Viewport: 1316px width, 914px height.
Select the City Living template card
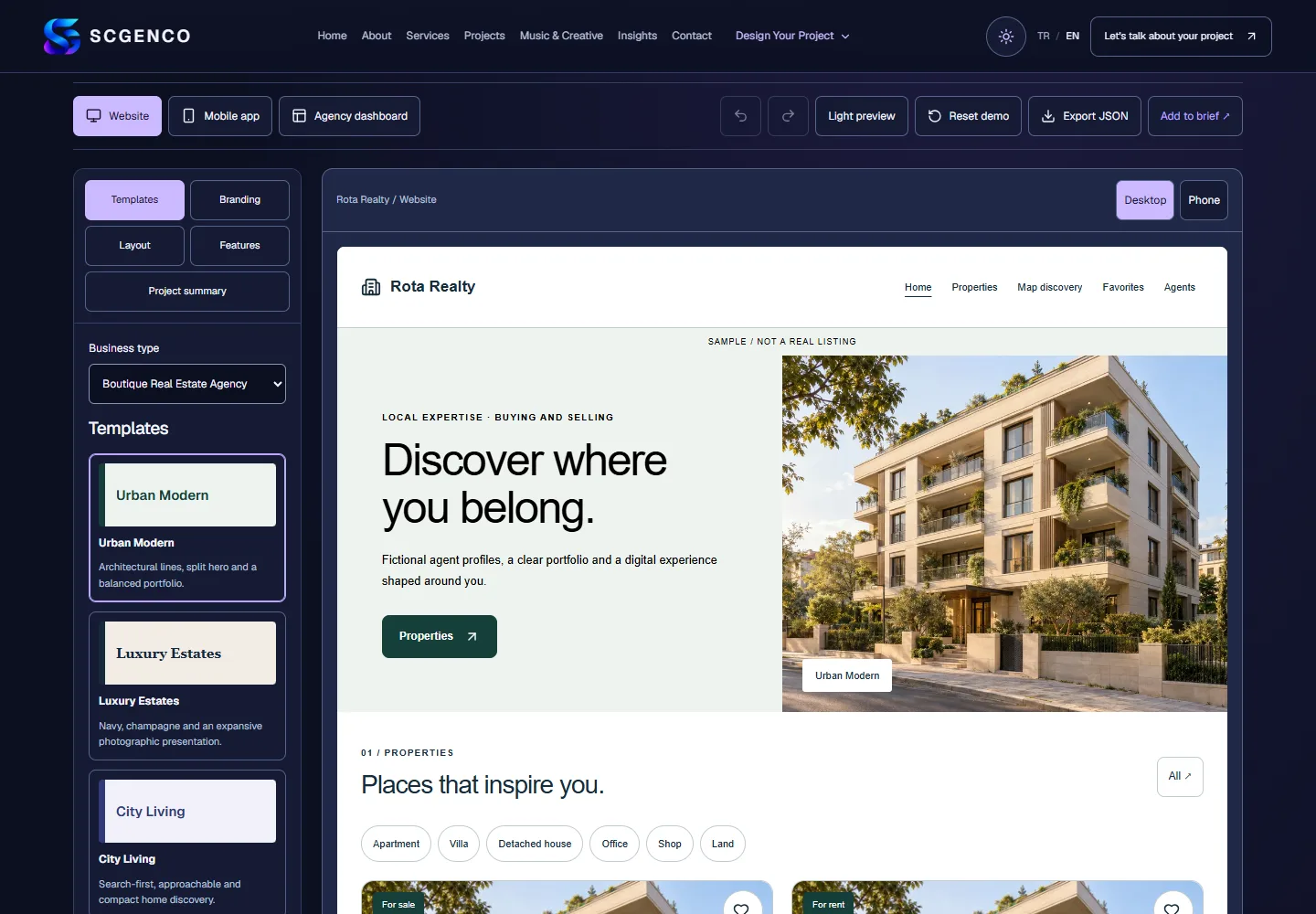tap(187, 842)
